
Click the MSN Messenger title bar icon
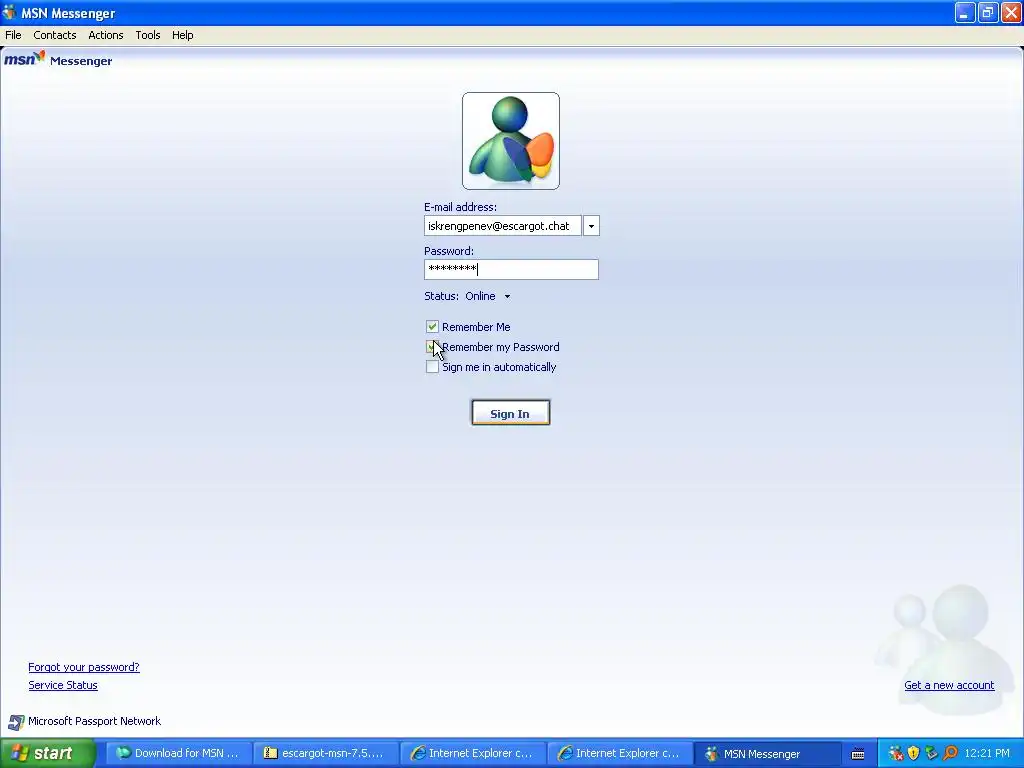tap(9, 12)
